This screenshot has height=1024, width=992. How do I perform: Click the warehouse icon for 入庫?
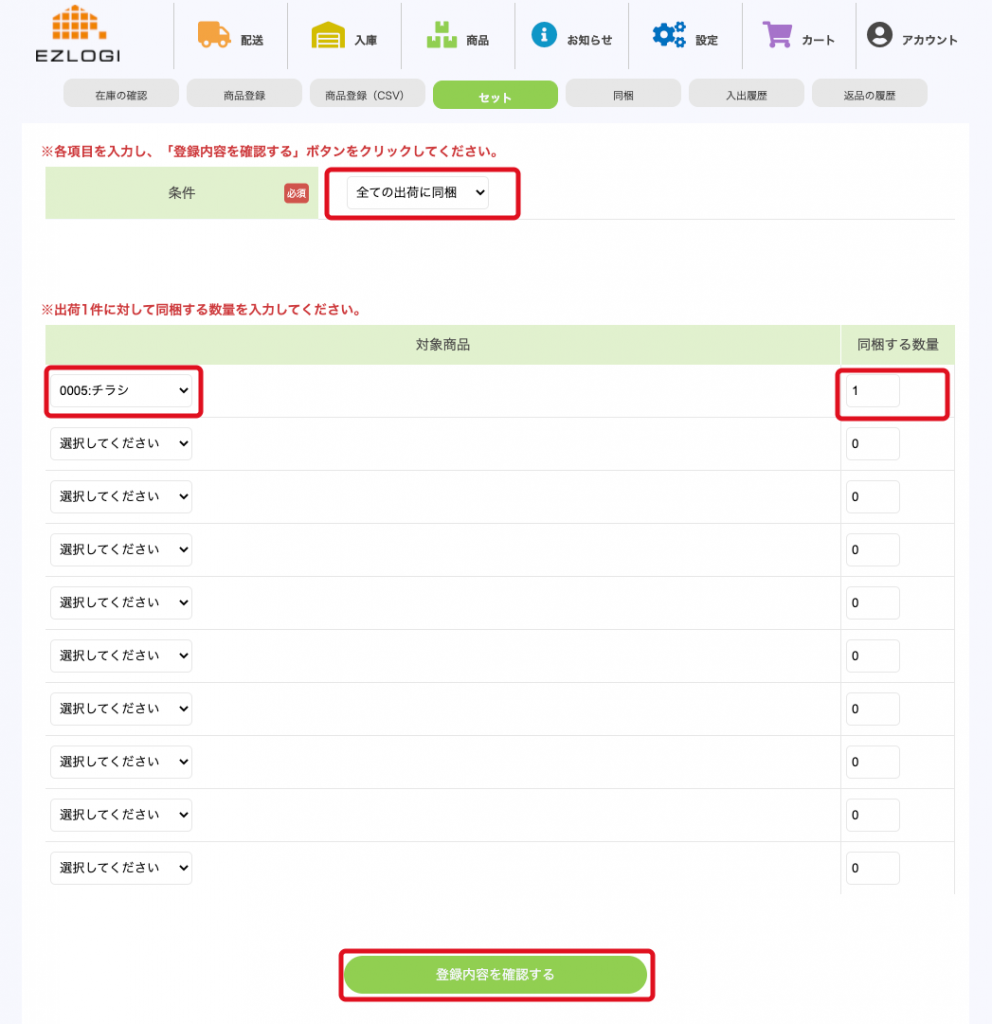(x=327, y=36)
